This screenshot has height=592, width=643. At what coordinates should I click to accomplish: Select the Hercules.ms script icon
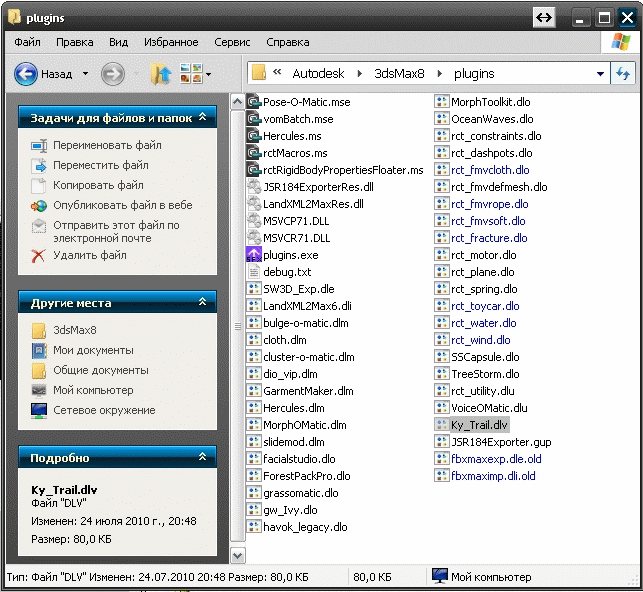[x=254, y=136]
